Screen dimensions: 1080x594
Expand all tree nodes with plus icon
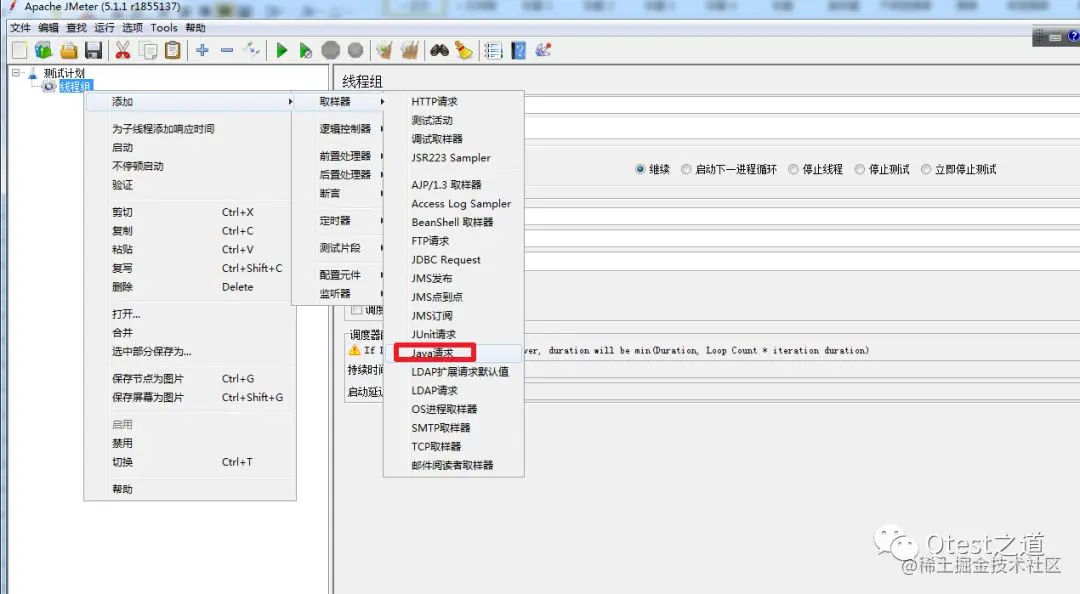point(202,50)
